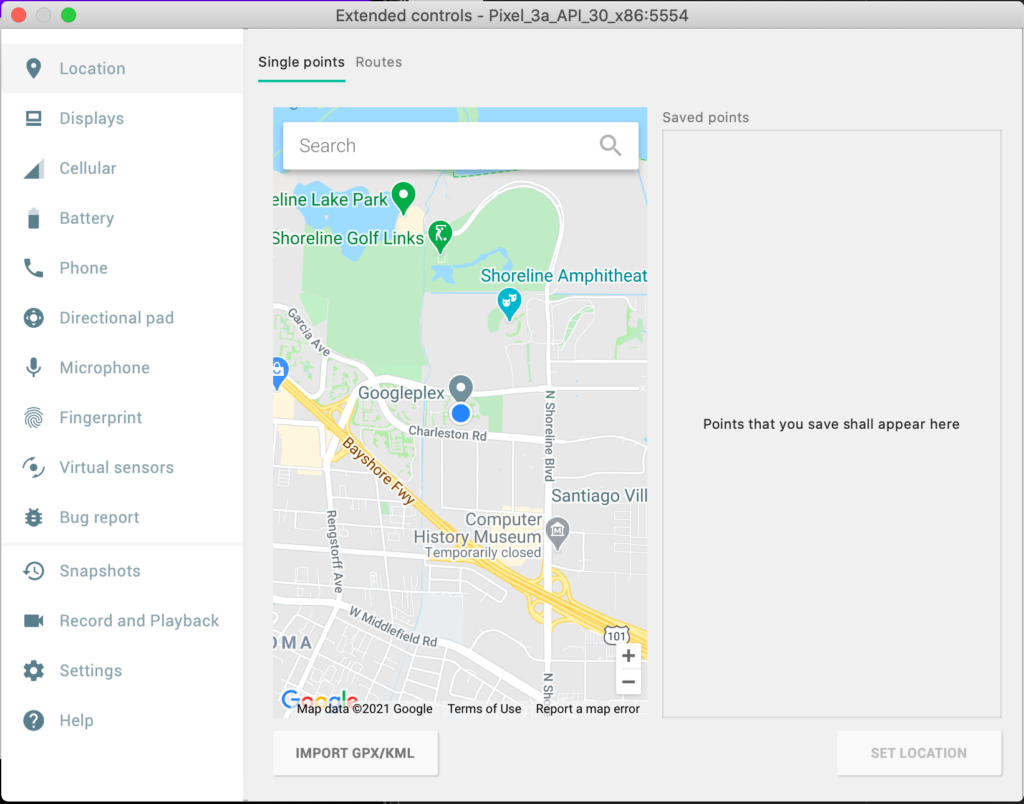Viewport: 1024px width, 804px height.
Task: Click the blue current location dot
Action: tap(461, 413)
